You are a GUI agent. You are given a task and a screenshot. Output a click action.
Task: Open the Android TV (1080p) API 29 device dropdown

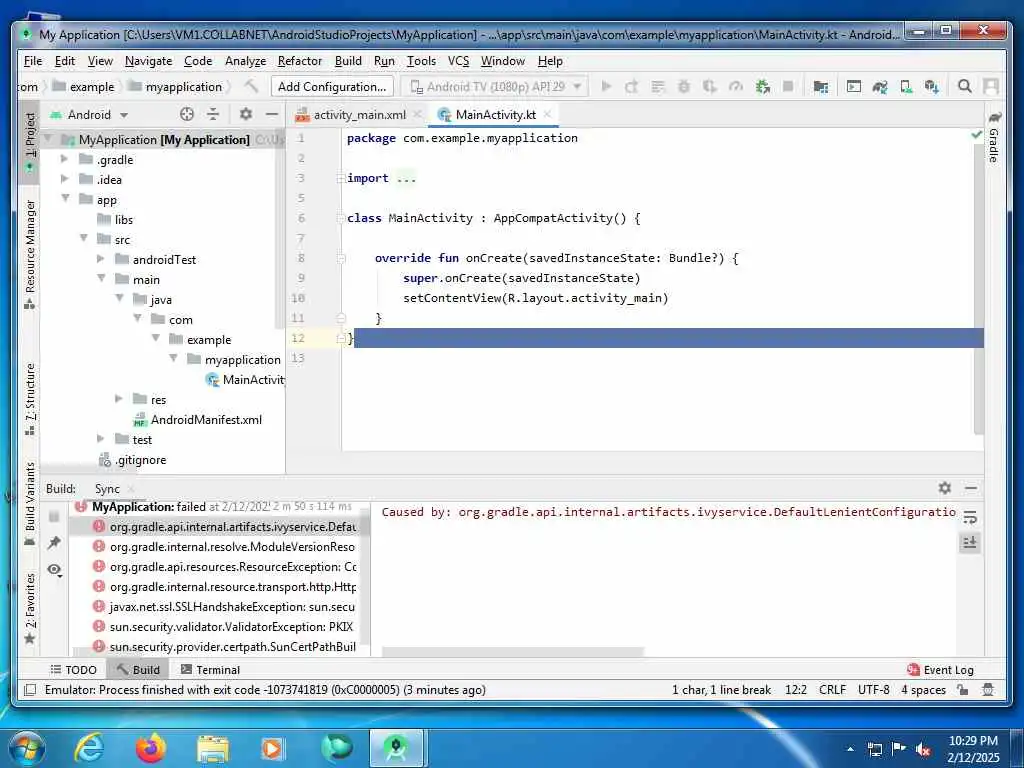(495, 86)
